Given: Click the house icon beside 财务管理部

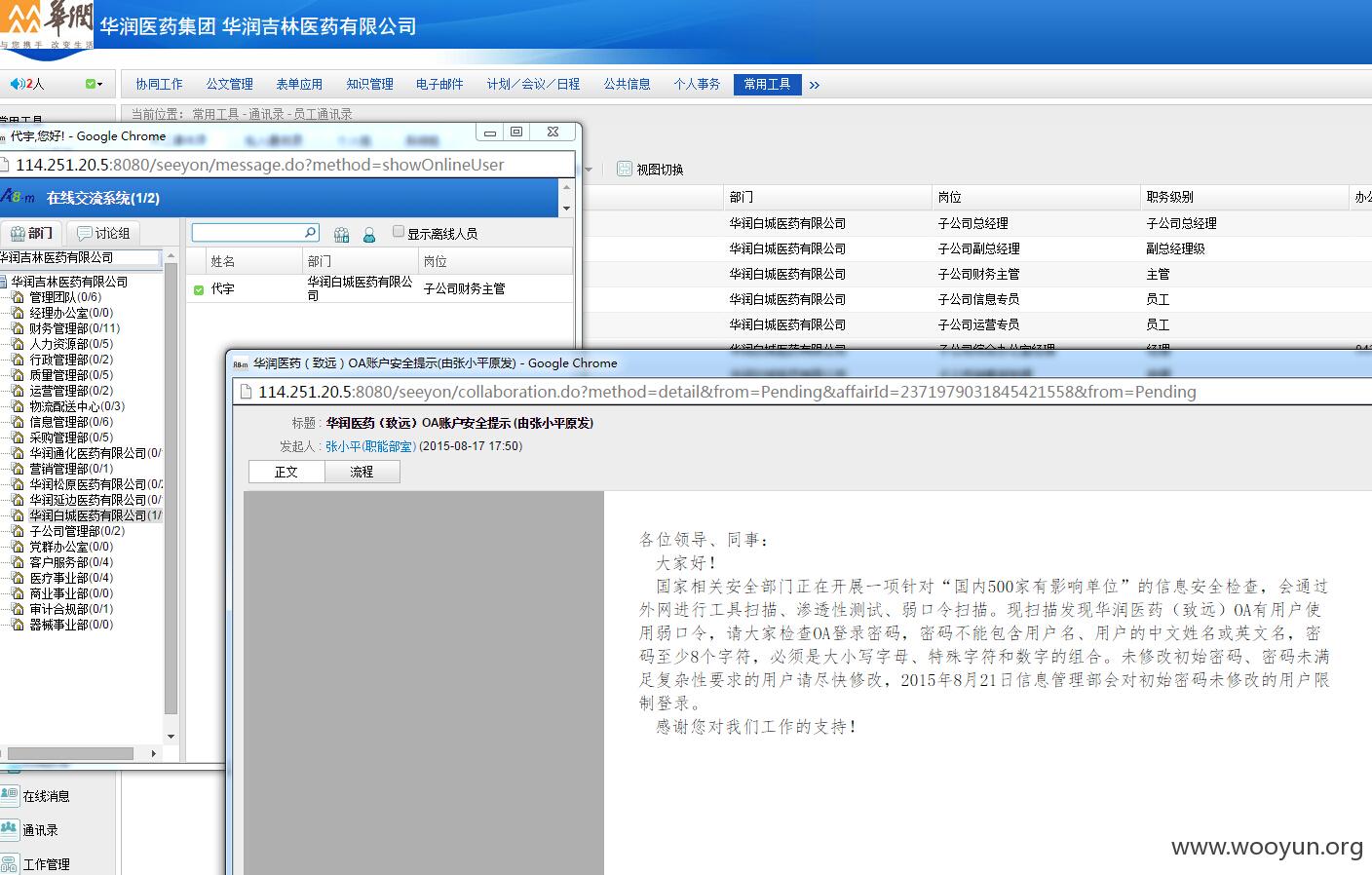Looking at the screenshot, I should [x=18, y=328].
